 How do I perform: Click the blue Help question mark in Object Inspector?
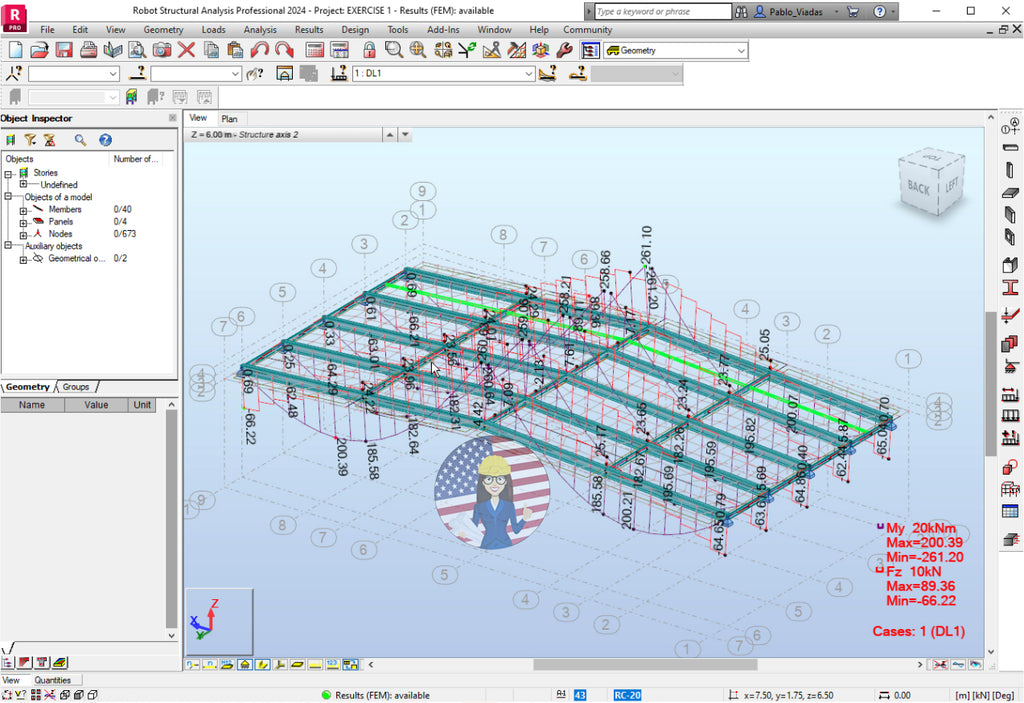(105, 140)
